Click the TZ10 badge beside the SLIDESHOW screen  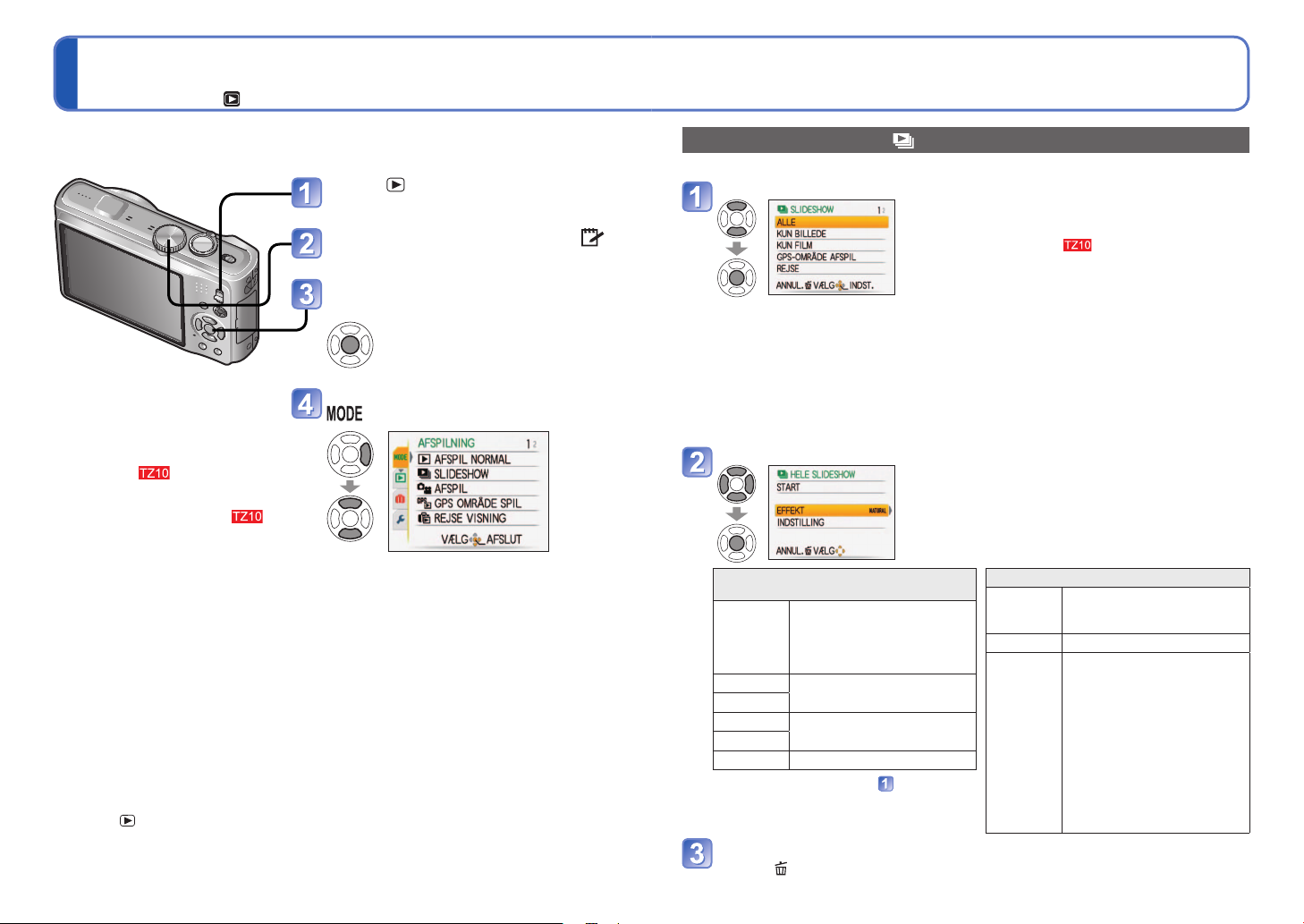[x=1077, y=245]
